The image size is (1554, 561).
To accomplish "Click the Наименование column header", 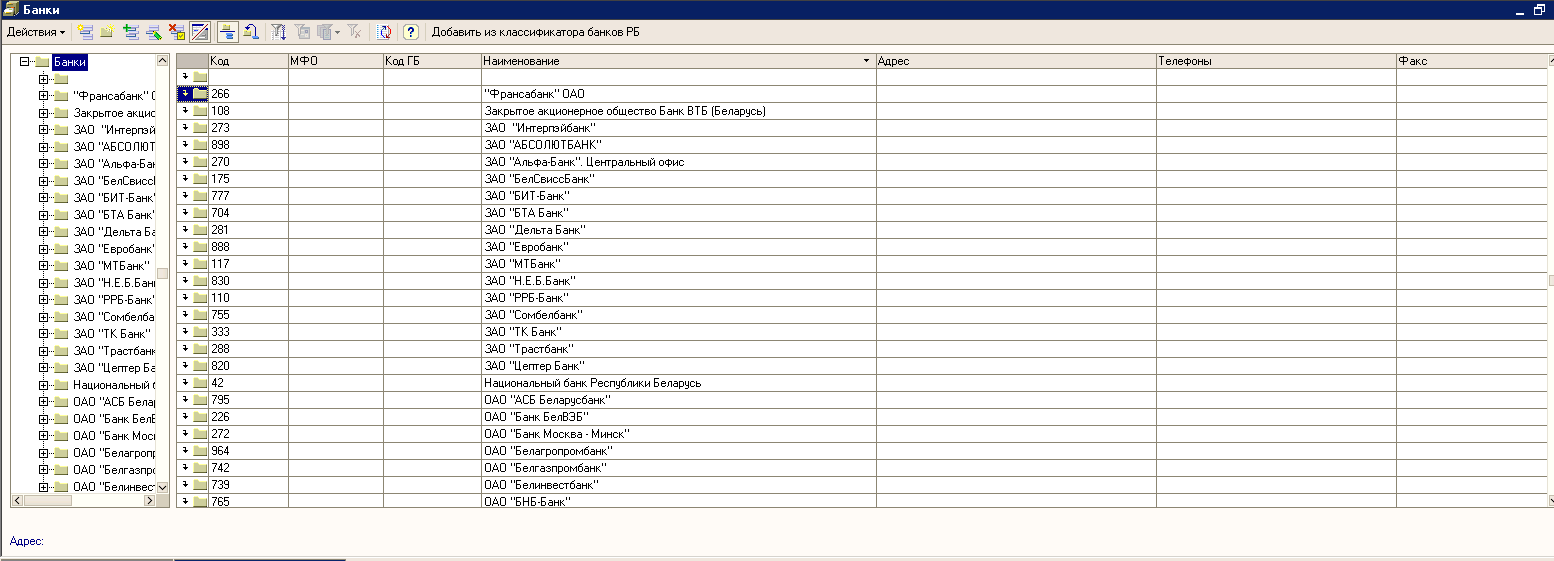I will pyautogui.click(x=678, y=61).
